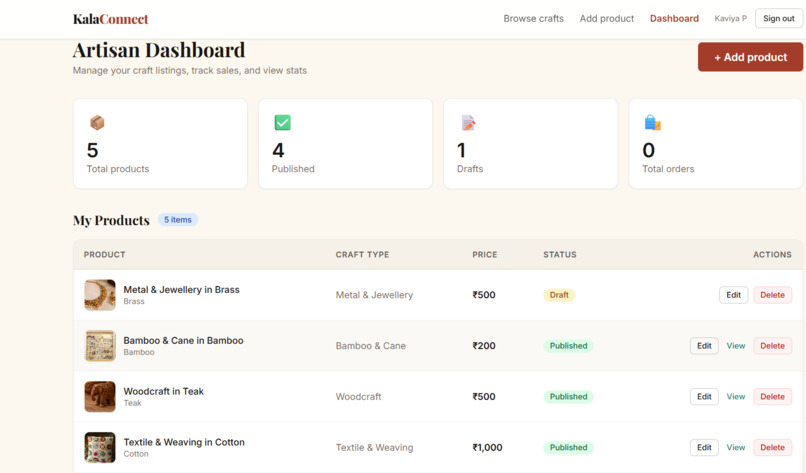Screen dimensions: 806x473
Task: Sign out of the account
Action: 779,19
